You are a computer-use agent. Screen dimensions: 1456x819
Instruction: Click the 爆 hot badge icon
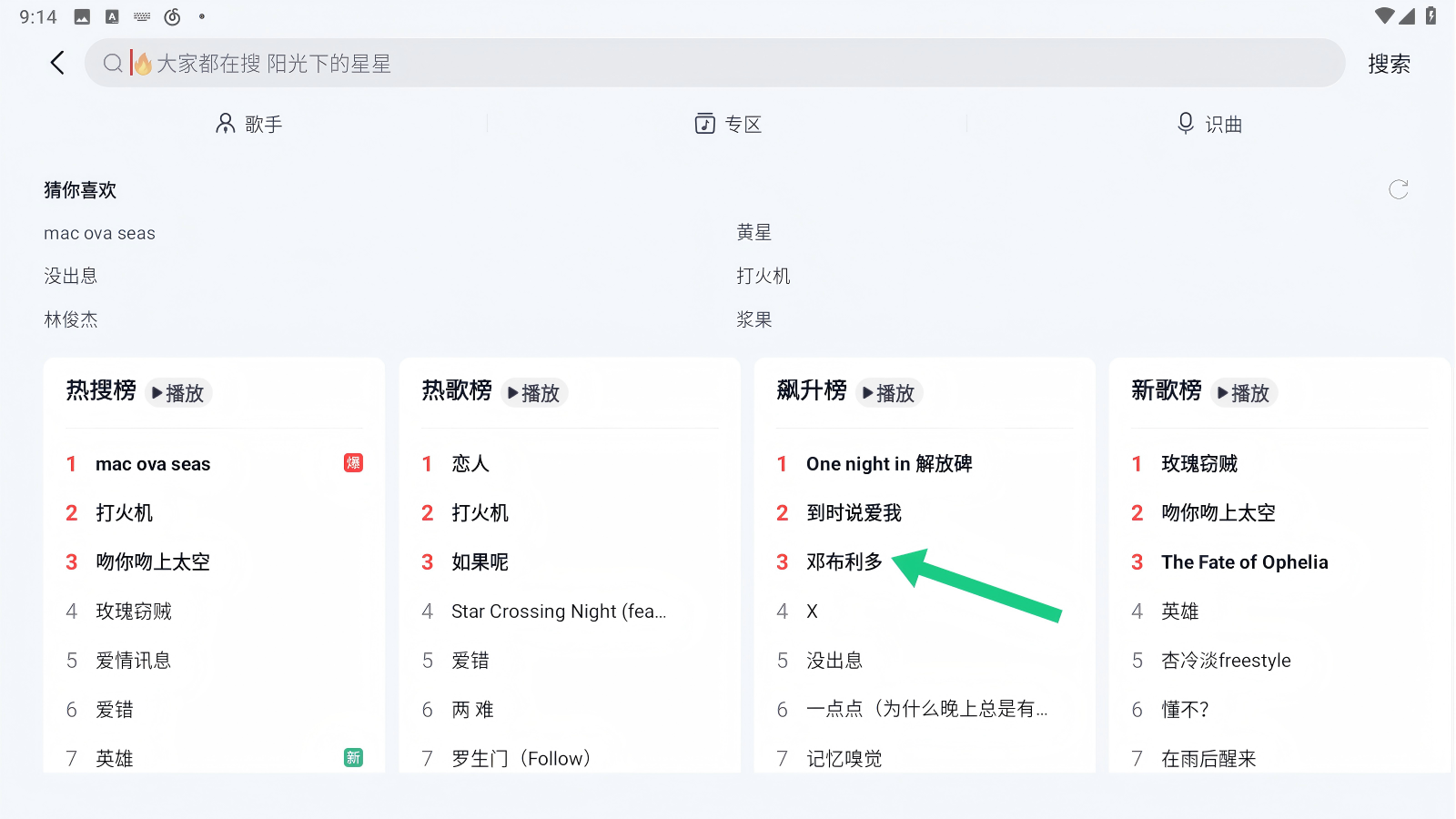coord(353,463)
